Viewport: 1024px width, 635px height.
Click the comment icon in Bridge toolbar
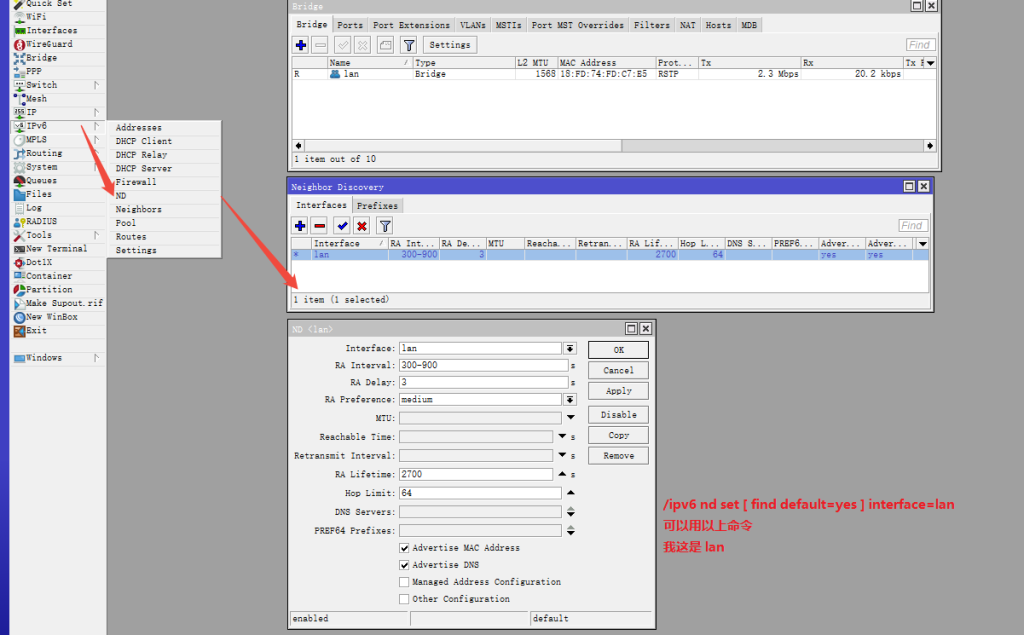click(385, 45)
